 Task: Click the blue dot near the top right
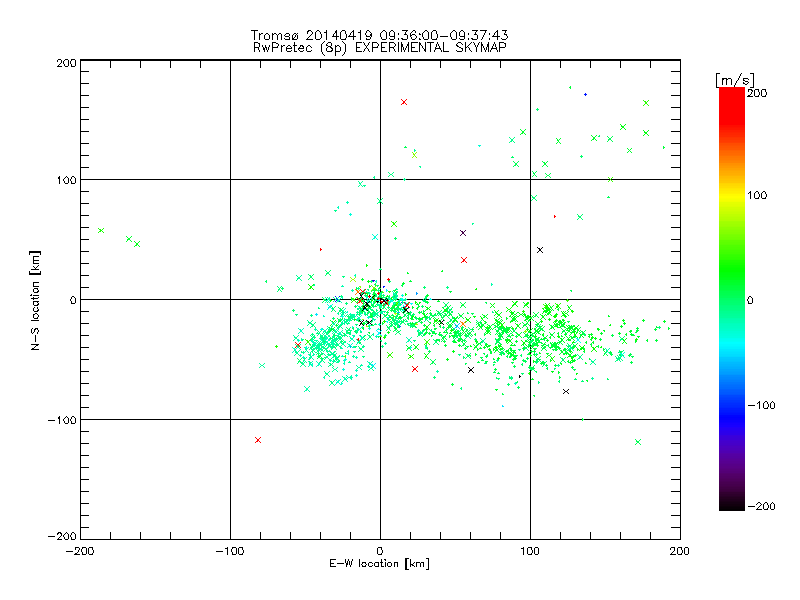pos(585,94)
